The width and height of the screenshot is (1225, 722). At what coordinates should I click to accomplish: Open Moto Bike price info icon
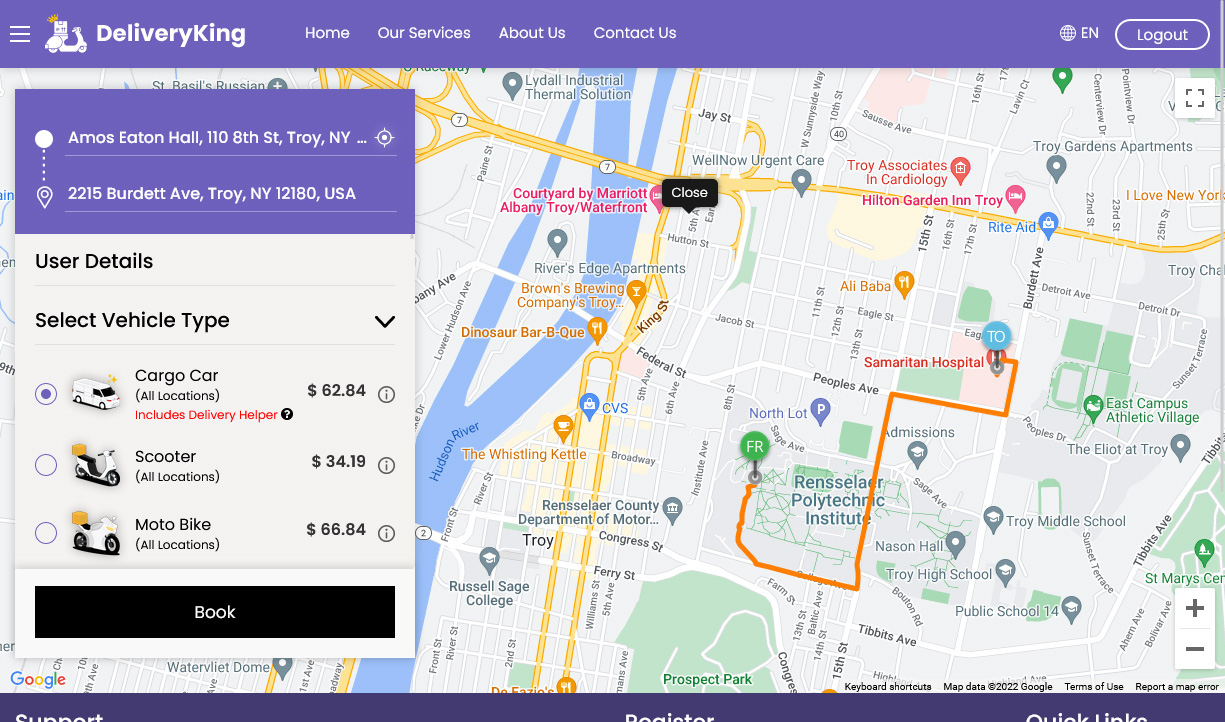[x=386, y=533]
